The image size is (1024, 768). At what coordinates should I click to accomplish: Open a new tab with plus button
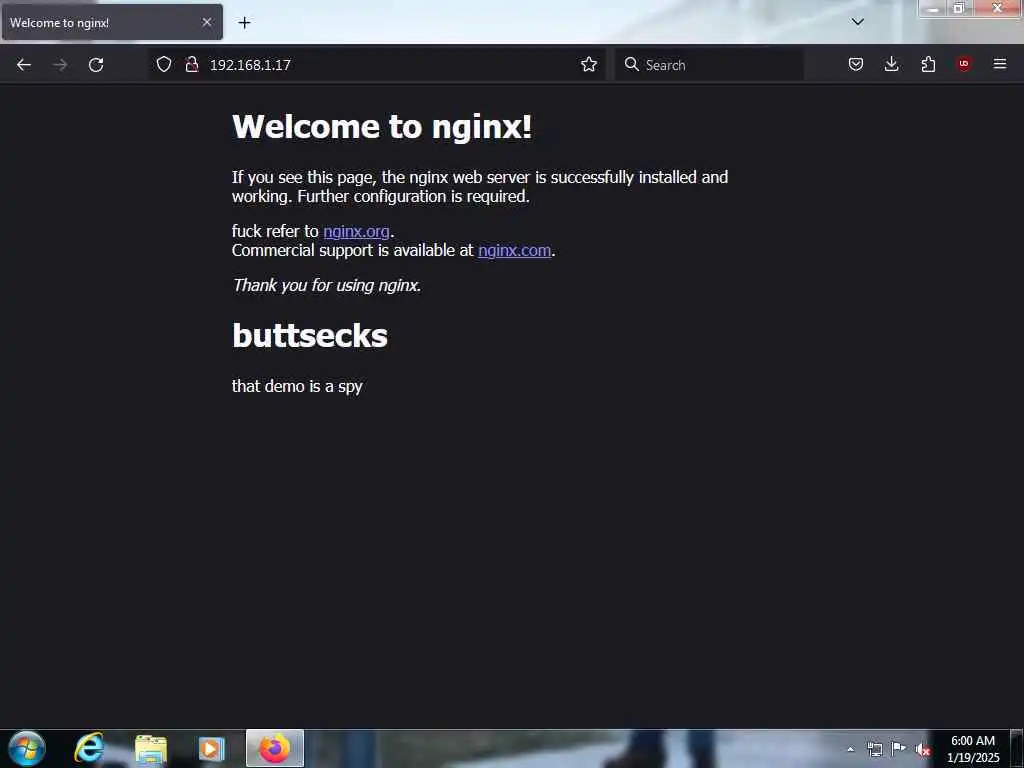tap(244, 23)
